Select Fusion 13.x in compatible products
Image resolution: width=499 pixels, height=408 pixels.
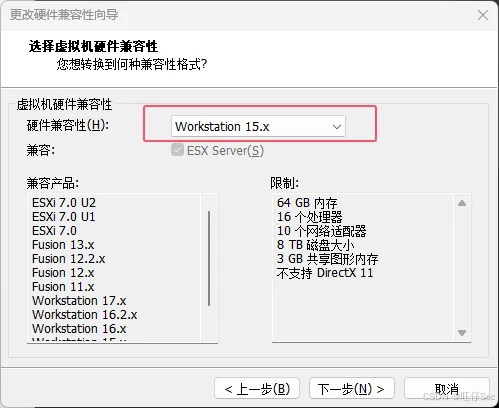pyautogui.click(x=63, y=245)
